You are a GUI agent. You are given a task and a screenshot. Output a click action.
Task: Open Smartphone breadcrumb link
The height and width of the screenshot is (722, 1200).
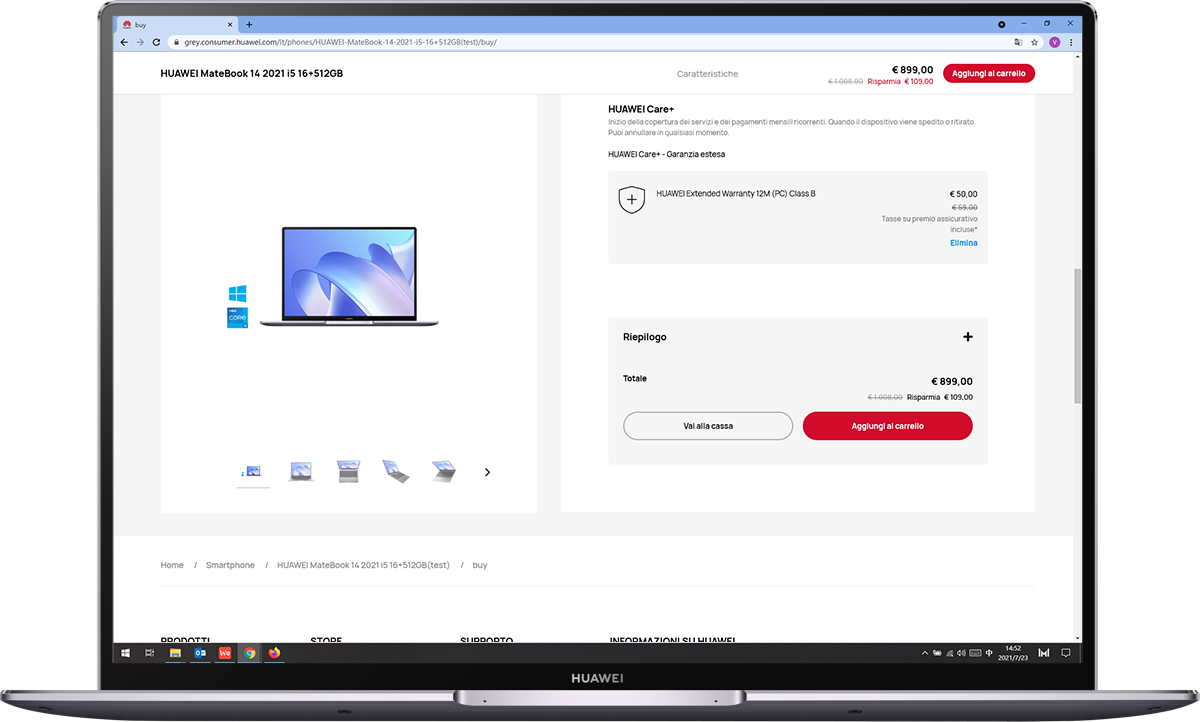(230, 565)
